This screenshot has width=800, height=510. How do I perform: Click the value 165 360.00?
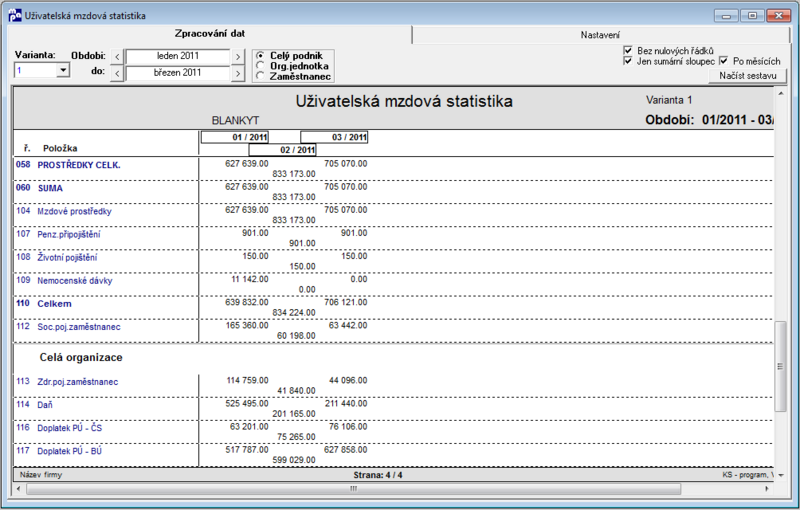point(247,325)
